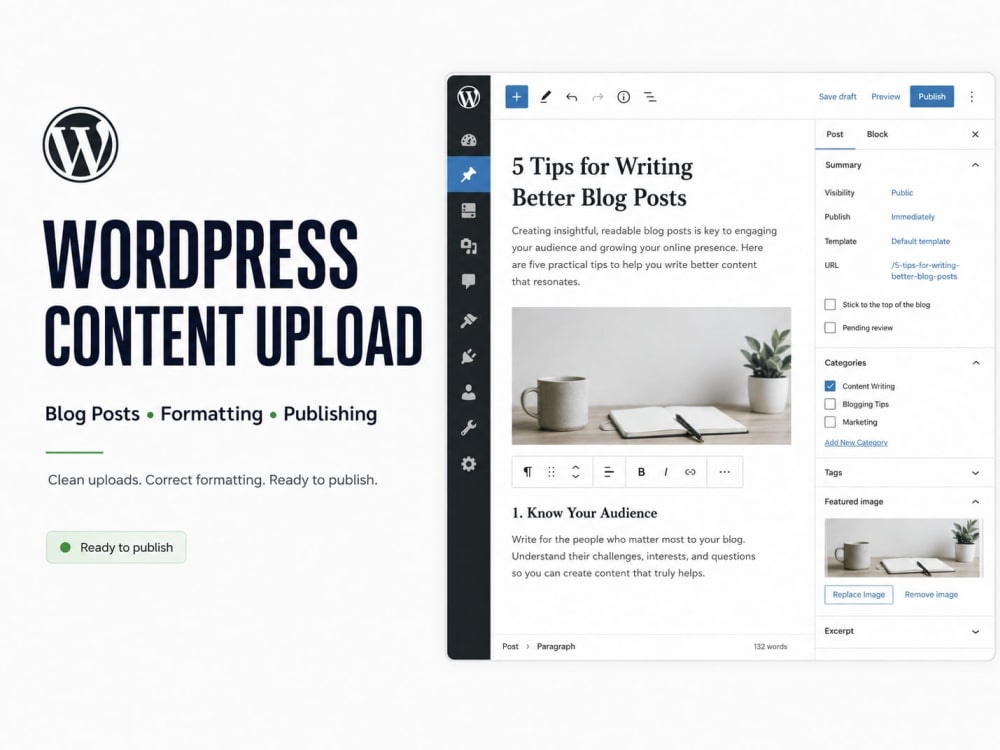The height and width of the screenshot is (750, 1000).
Task: Change the Visibility value Public
Action: point(902,193)
